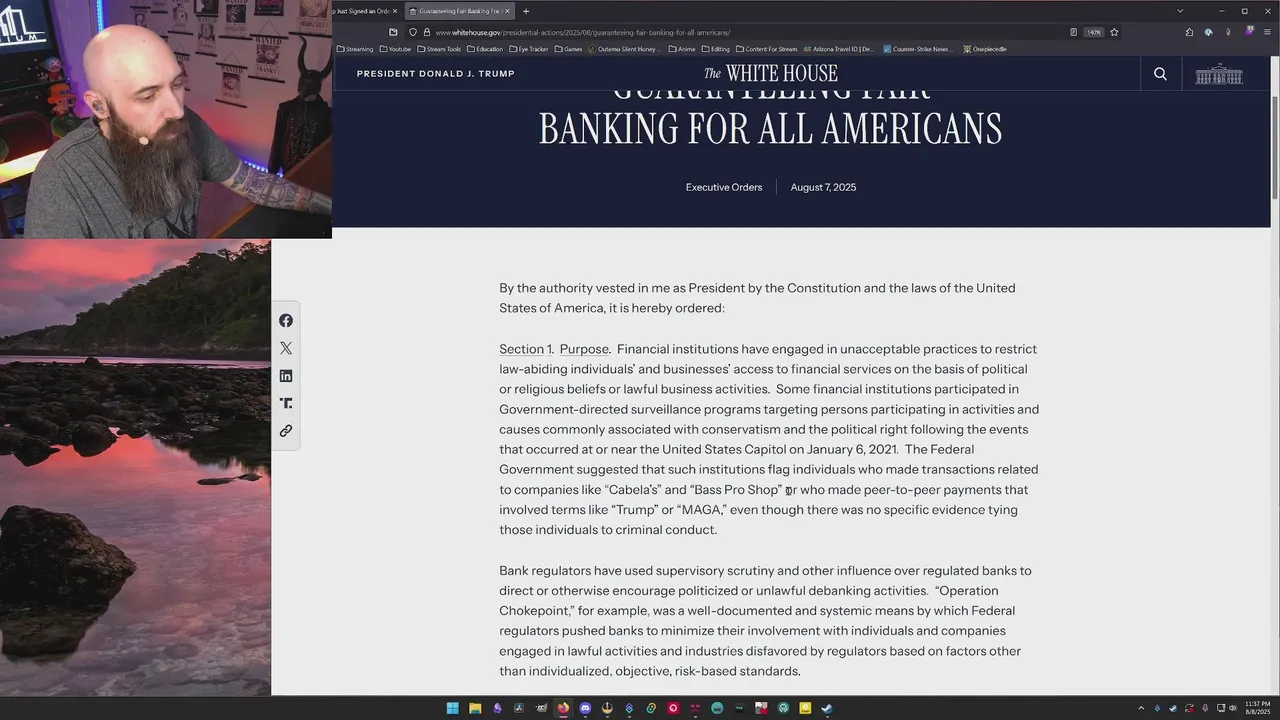This screenshot has height=720, width=1280.
Task: Close the 'Just Signed an Order' tab
Action: coord(394,11)
